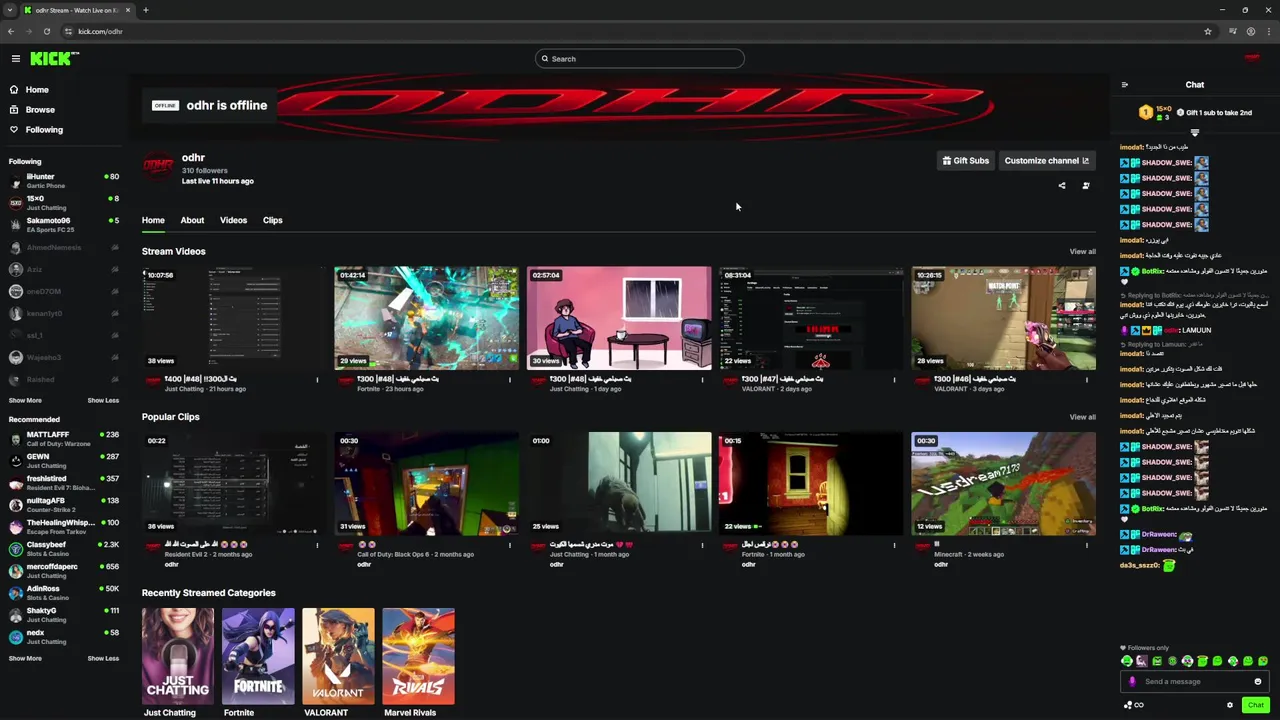The height and width of the screenshot is (720, 1280).
Task: Click the Gift Subs button
Action: 966,161
